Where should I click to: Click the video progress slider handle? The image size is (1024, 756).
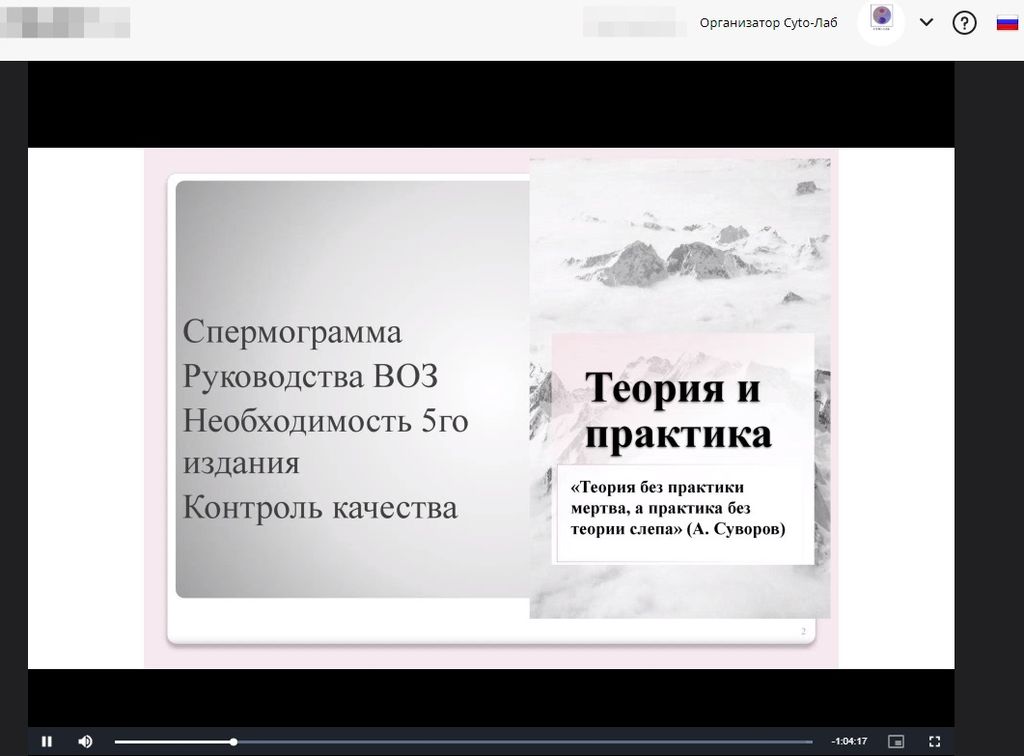[x=233, y=741]
